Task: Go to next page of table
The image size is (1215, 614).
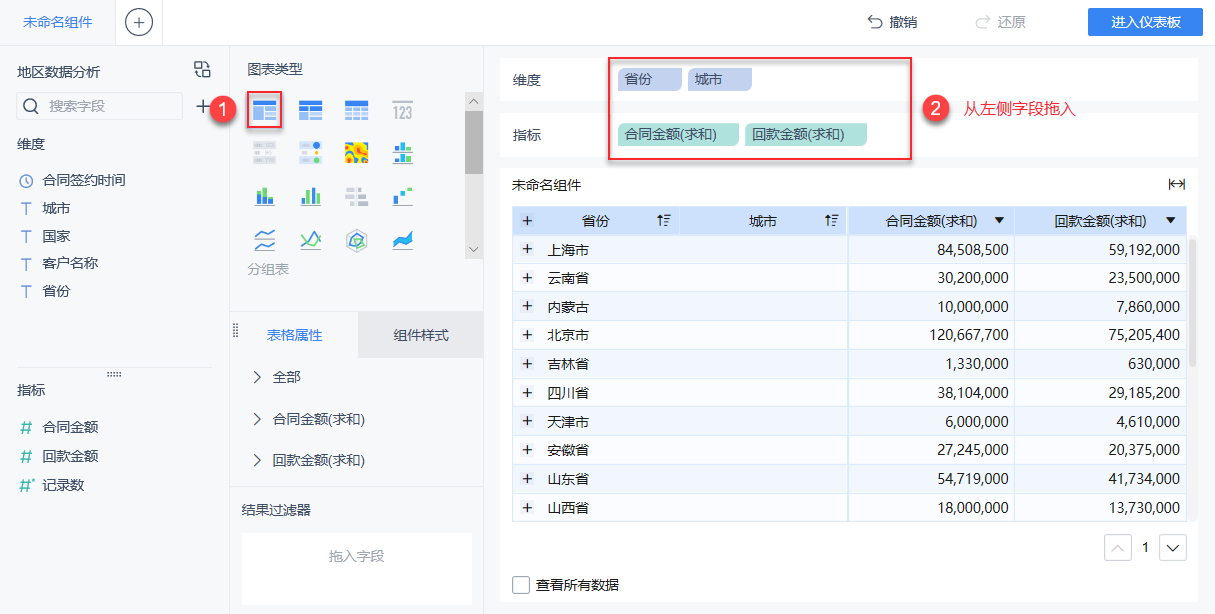Action: pyautogui.click(x=1173, y=548)
